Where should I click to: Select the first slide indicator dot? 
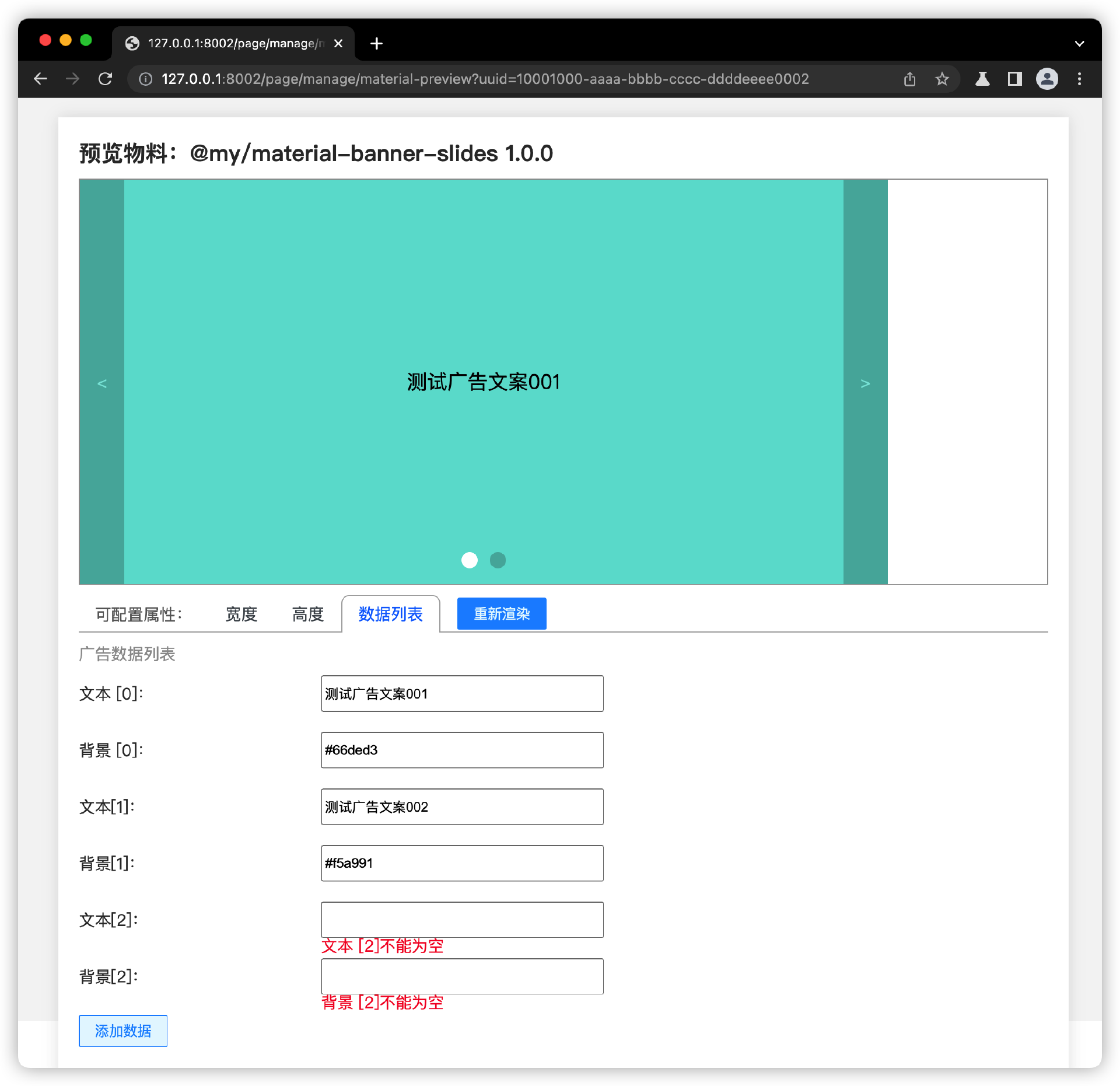(469, 560)
